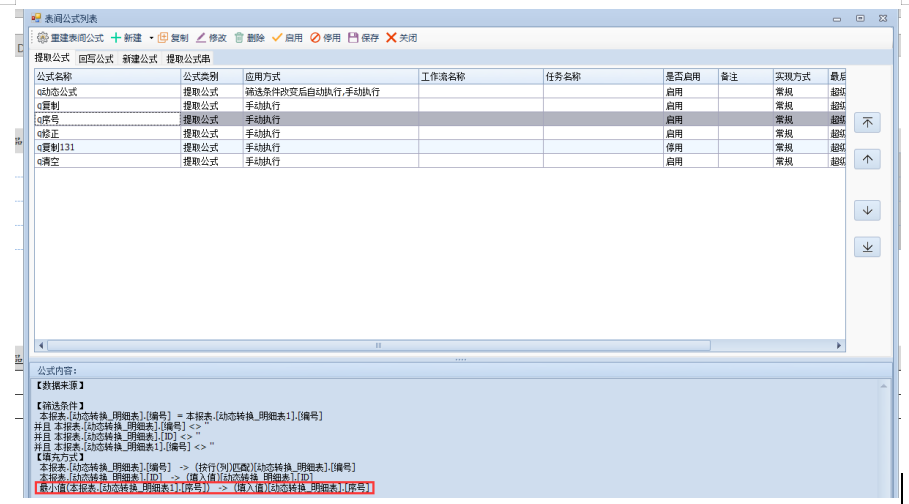This screenshot has width=909, height=504.
Task: Click the 保存 save disk icon
Action: click(353, 38)
